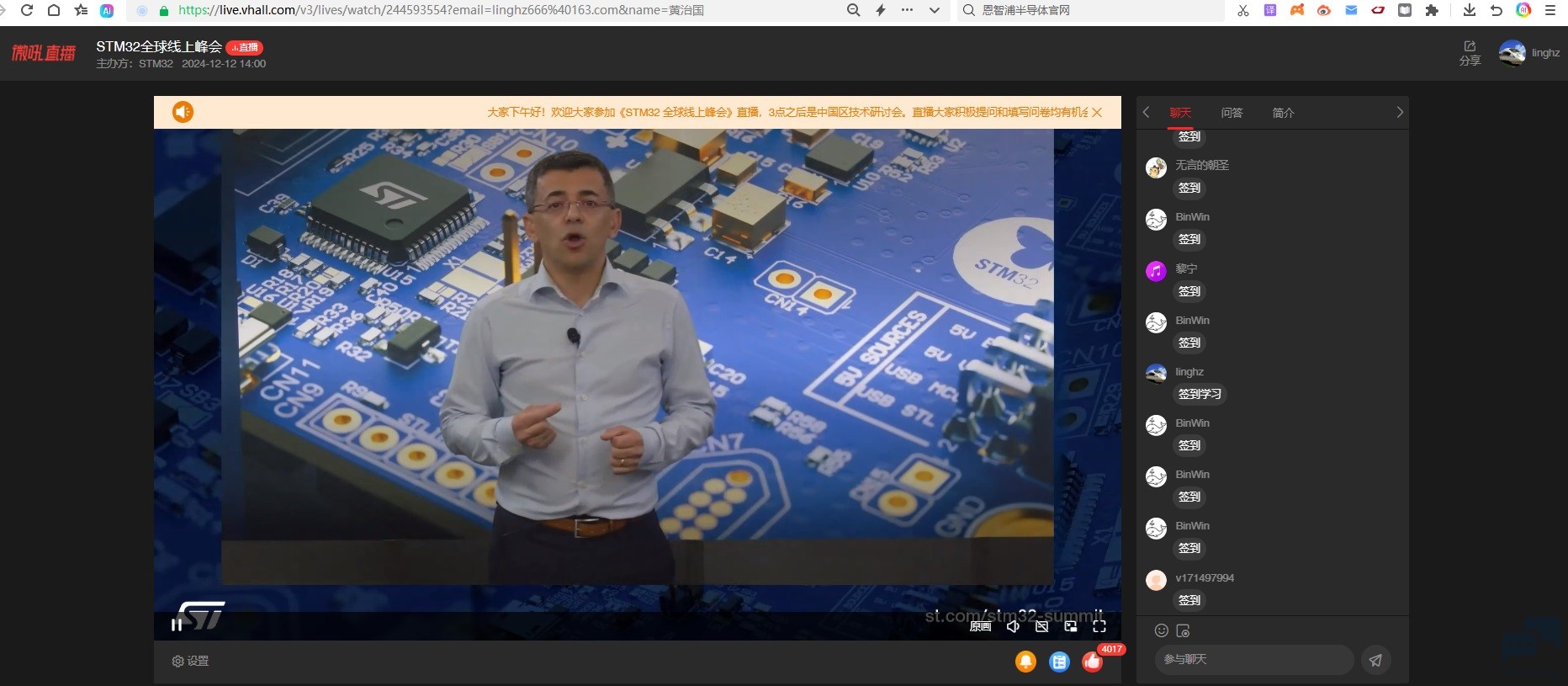The width and height of the screenshot is (1568, 686).
Task: Like the stream with the thumbs-up icon
Action: pos(1093,662)
